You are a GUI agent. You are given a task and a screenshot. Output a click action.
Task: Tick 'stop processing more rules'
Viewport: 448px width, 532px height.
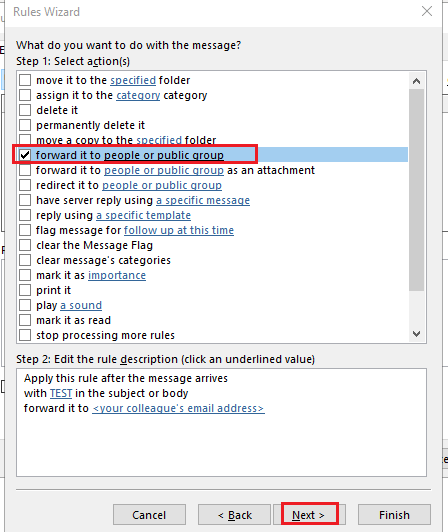(25, 335)
